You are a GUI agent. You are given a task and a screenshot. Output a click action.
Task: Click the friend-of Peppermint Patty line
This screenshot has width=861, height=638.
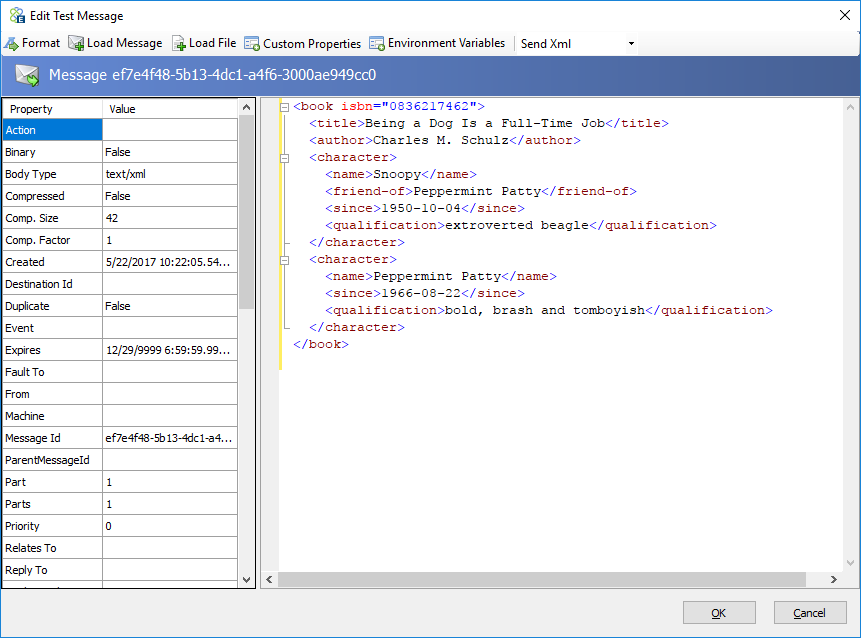click(x=481, y=192)
